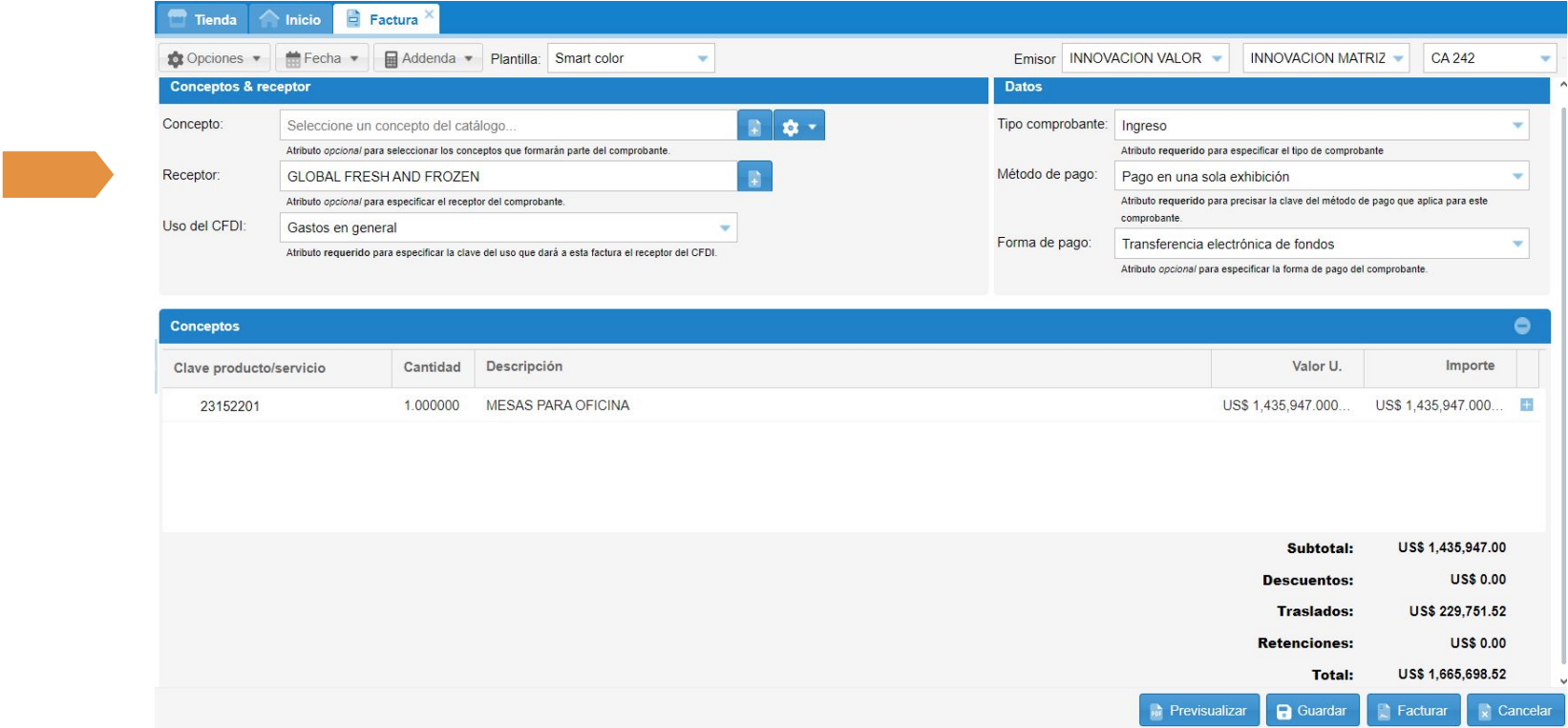Click the add-receptor icon beside Receptor field

pos(753,177)
